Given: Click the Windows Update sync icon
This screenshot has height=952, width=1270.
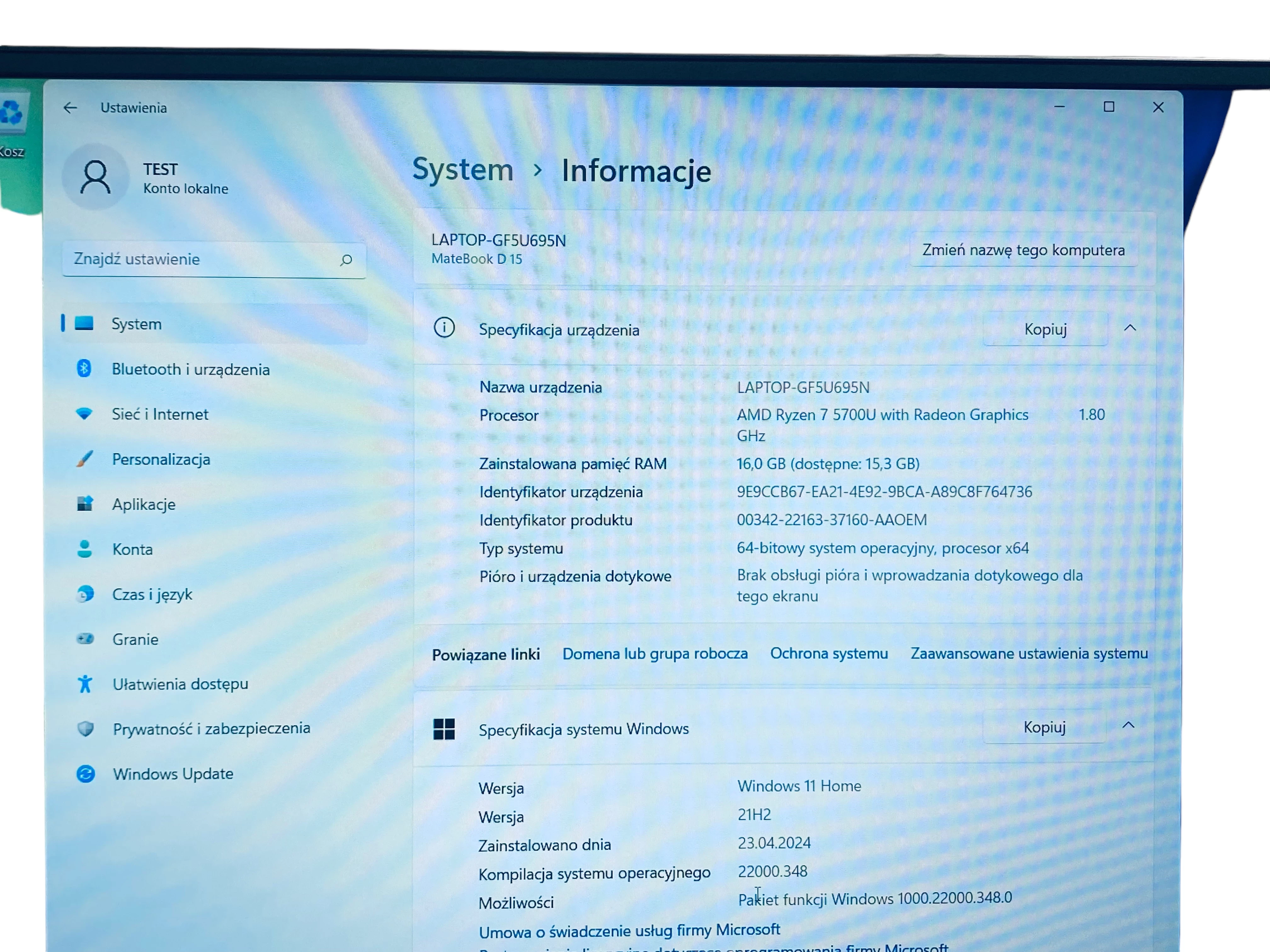Looking at the screenshot, I should [86, 773].
